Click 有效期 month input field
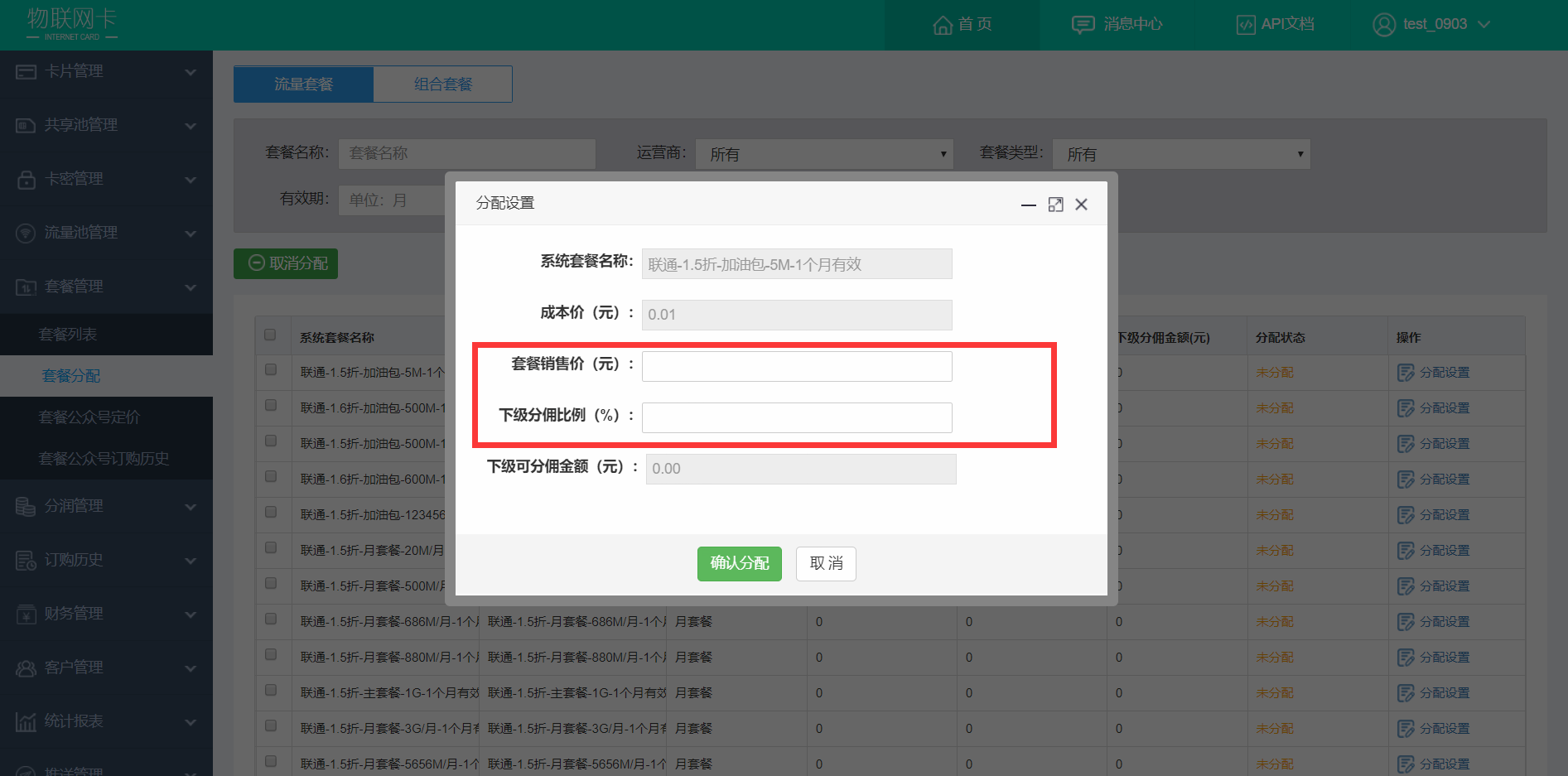The height and width of the screenshot is (776, 1568). (x=393, y=200)
